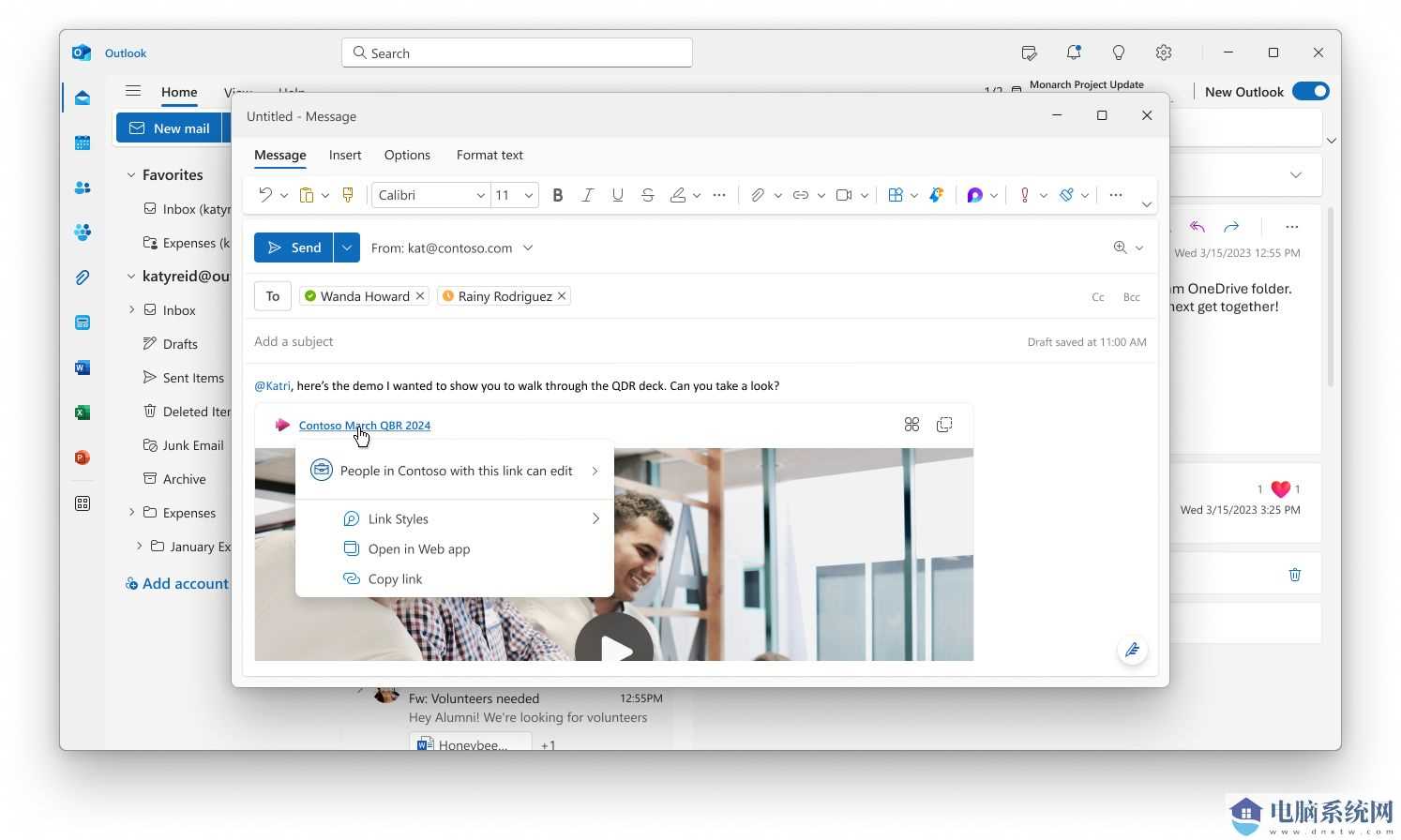
Task: Click the New mail button in Outlook
Action: tap(169, 128)
